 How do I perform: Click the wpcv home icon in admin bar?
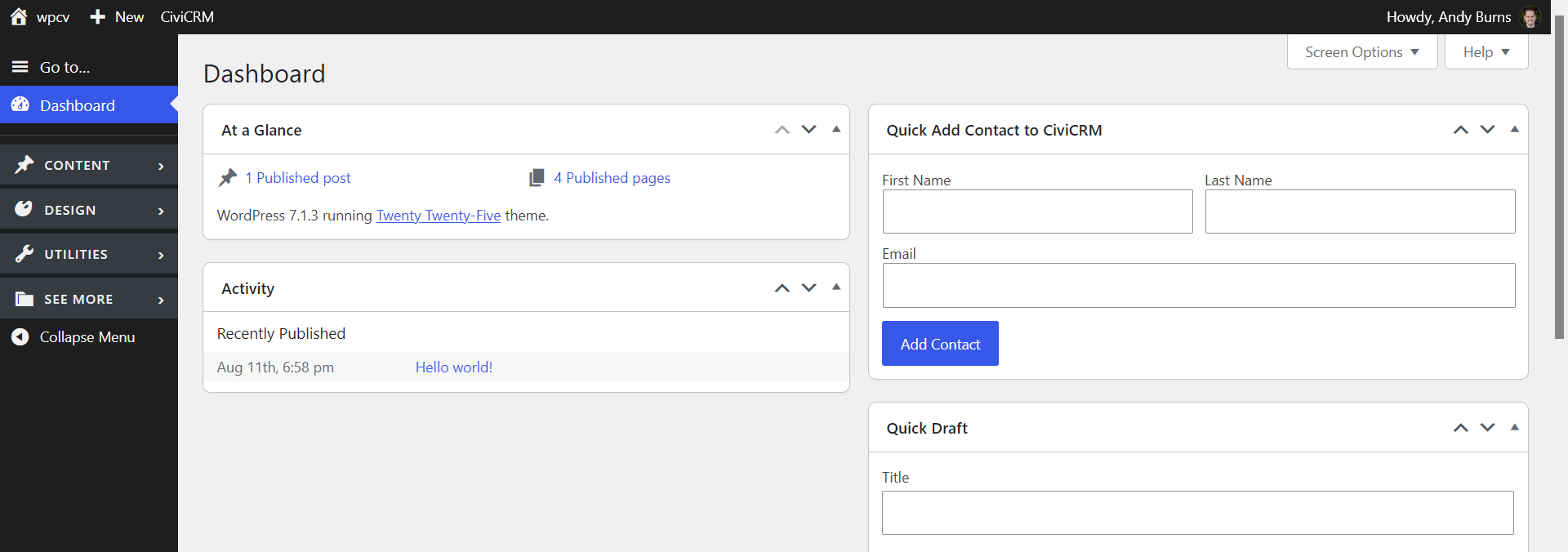pyautogui.click(x=19, y=16)
